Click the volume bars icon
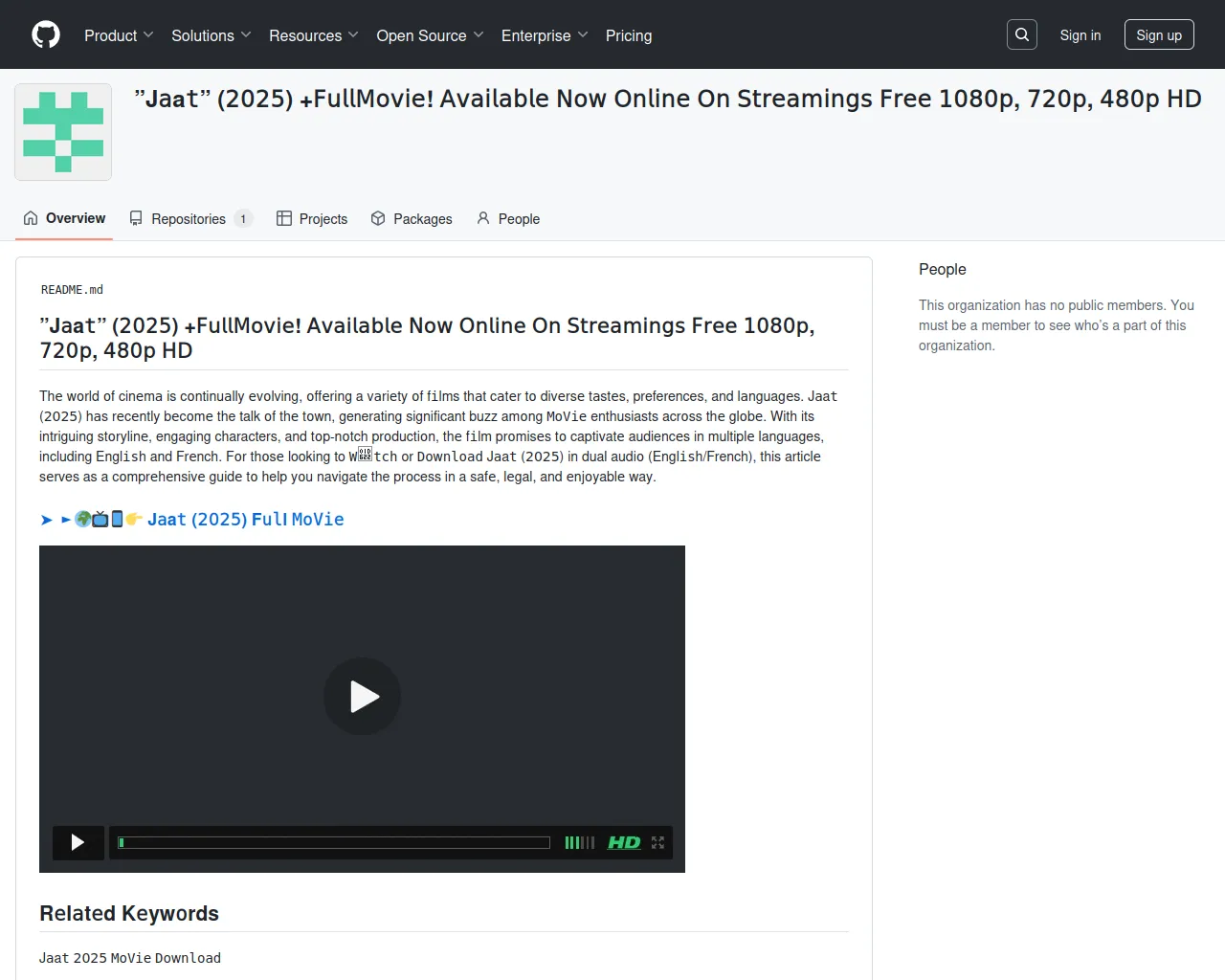 [579, 842]
